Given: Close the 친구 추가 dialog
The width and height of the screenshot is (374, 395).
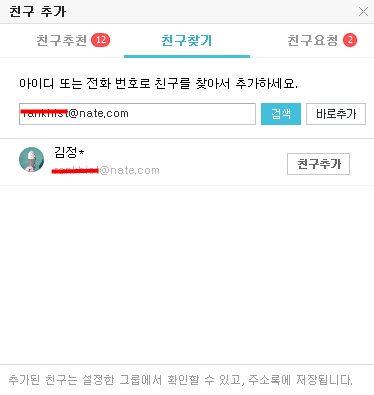Looking at the screenshot, I should [x=363, y=12].
